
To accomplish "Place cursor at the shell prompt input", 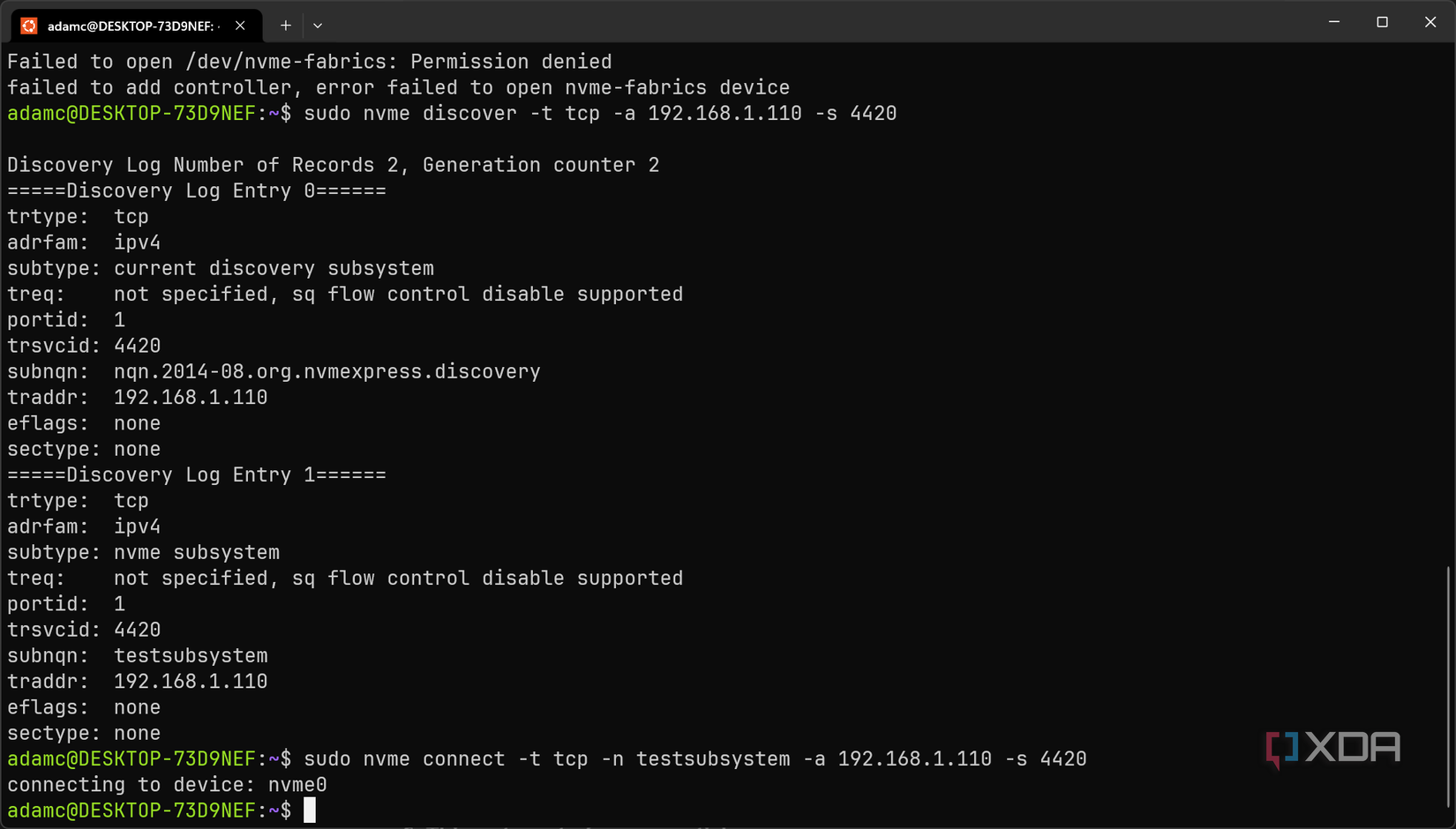I will [311, 810].
